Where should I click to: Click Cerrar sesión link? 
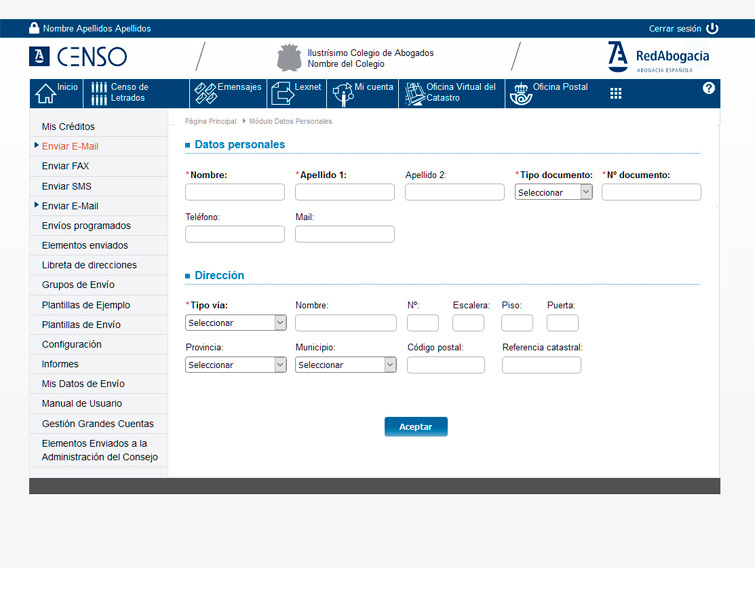(x=675, y=29)
